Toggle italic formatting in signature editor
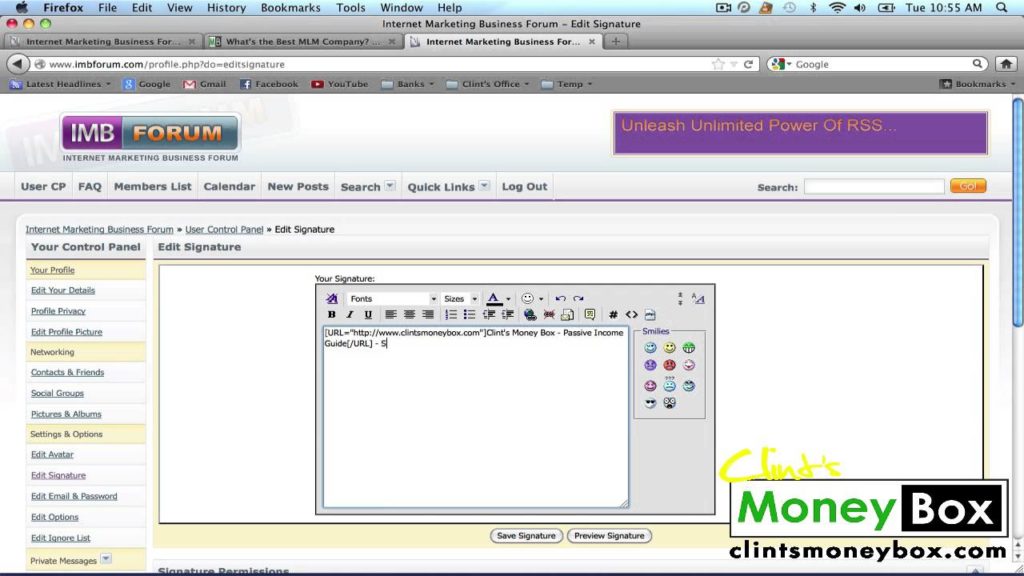Viewport: 1024px width, 576px height. click(349, 315)
